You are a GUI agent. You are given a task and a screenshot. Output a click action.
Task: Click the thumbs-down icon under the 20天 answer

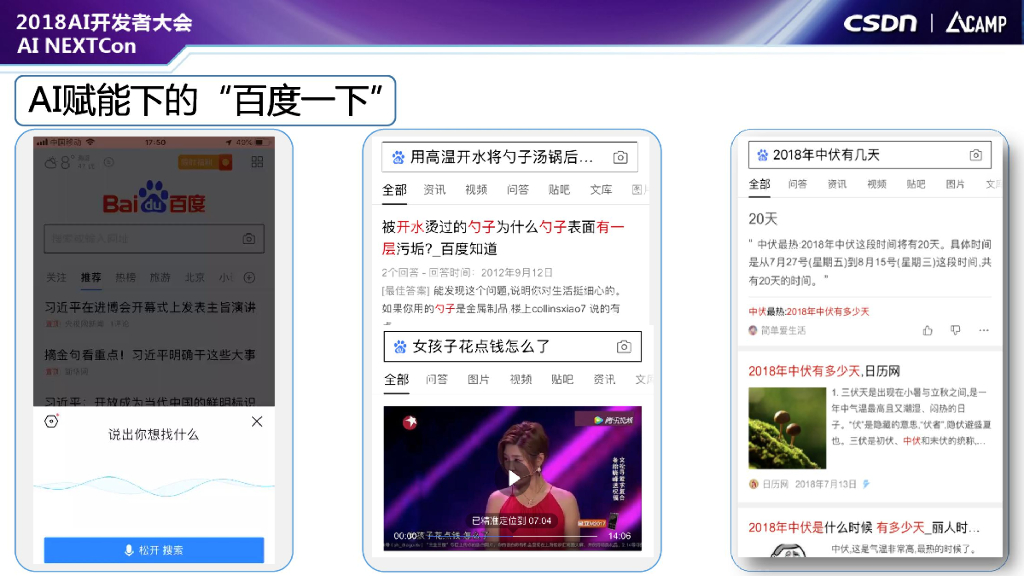(x=955, y=330)
